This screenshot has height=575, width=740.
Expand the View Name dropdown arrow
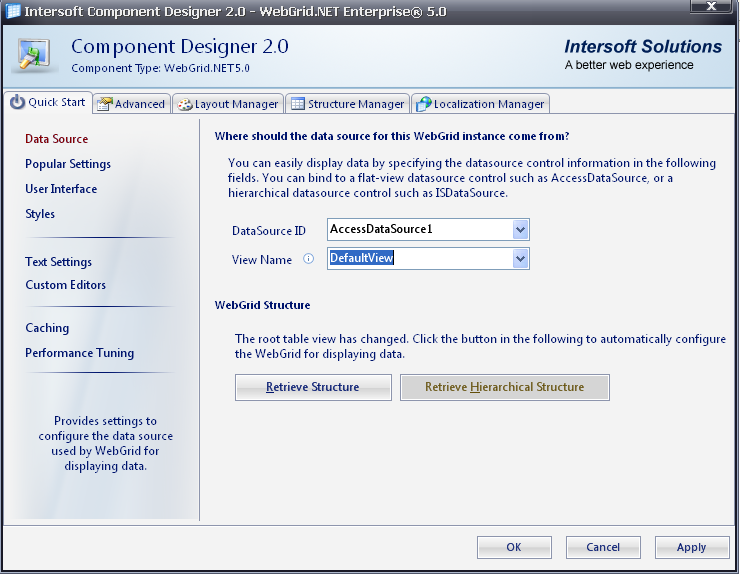tap(520, 259)
